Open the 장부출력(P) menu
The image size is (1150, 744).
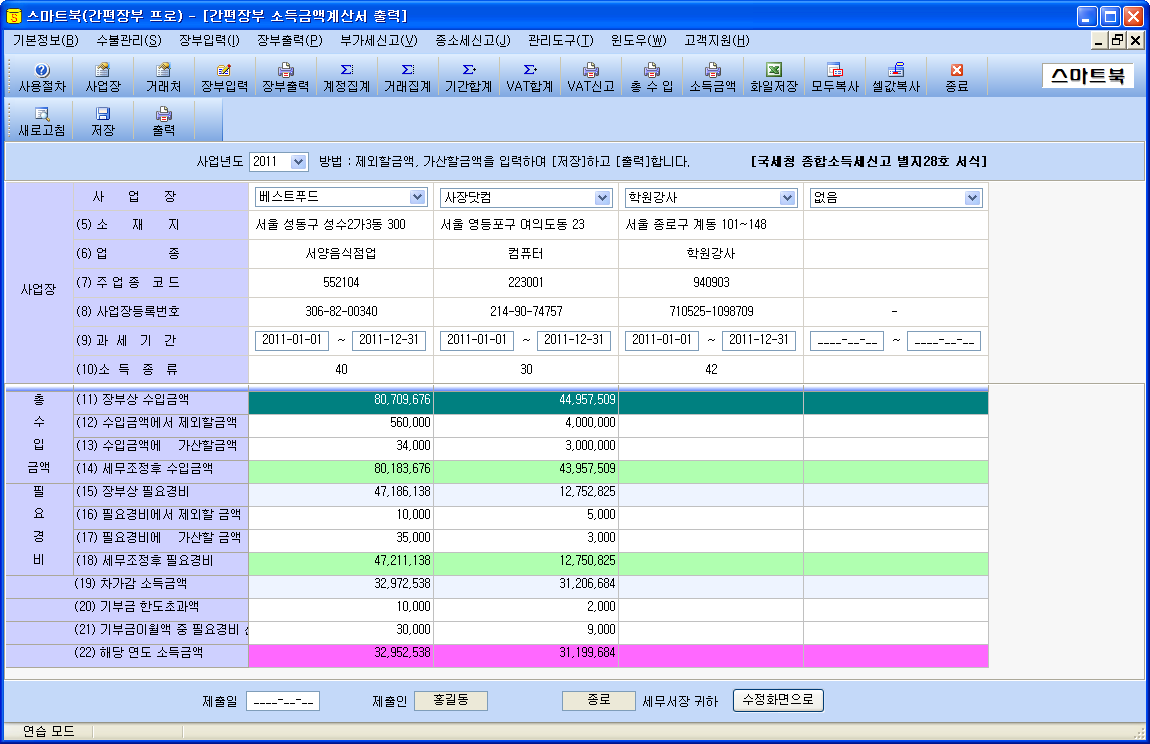point(290,40)
